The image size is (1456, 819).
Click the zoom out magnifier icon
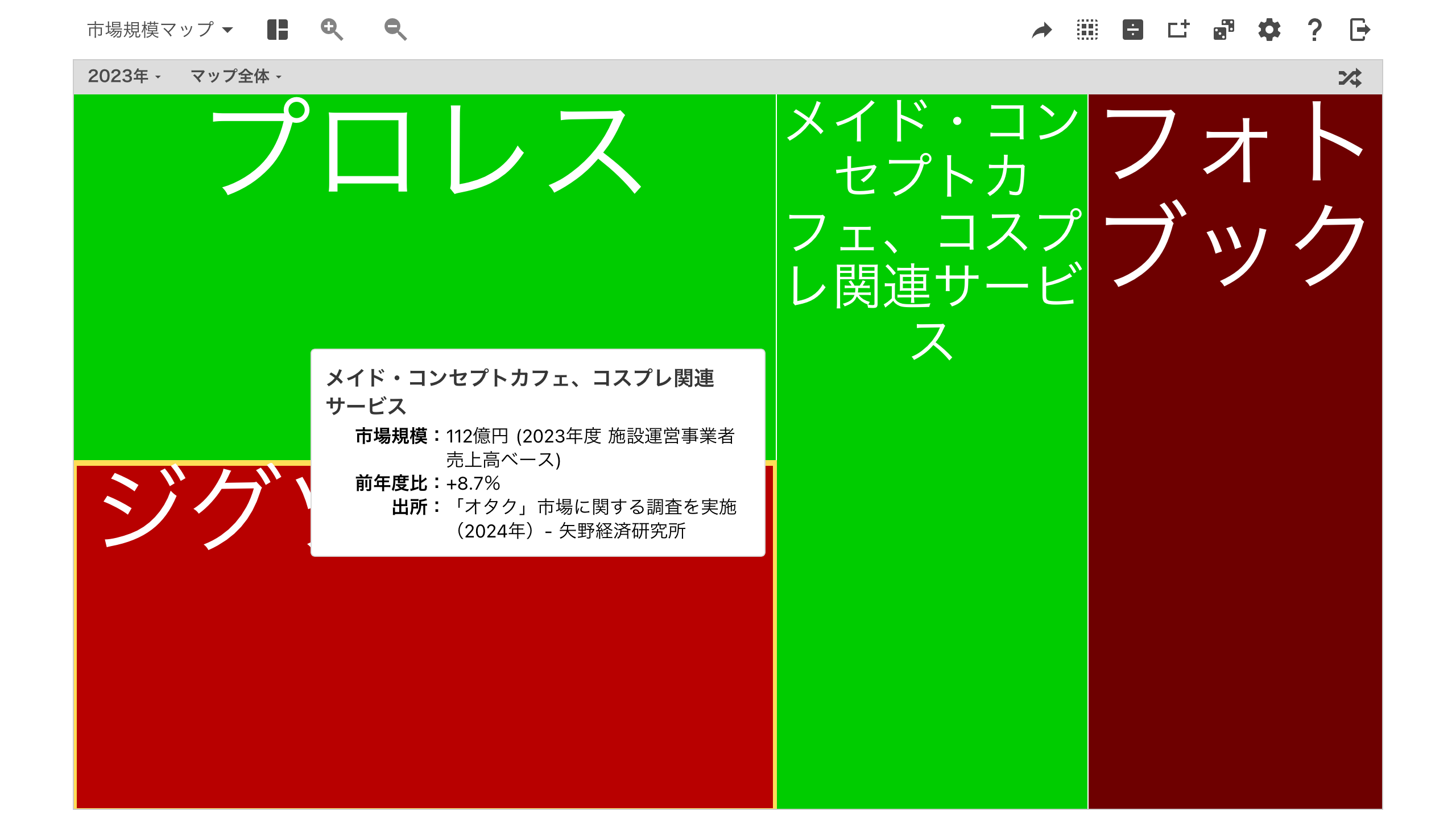point(395,30)
